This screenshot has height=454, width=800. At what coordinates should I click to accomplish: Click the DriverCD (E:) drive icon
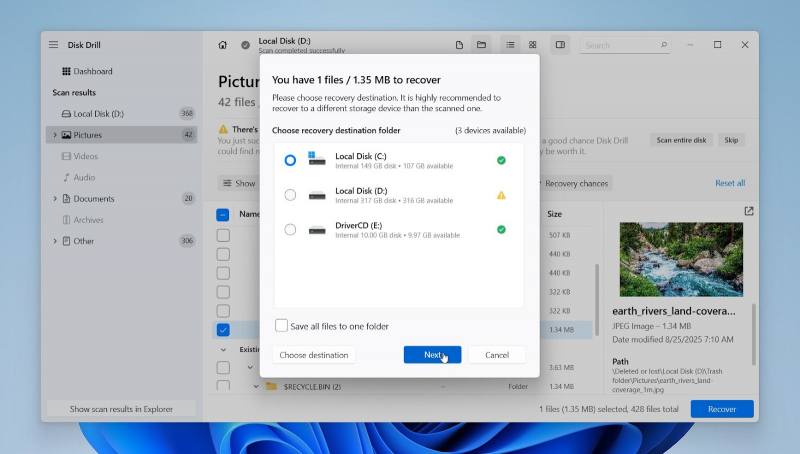point(317,230)
